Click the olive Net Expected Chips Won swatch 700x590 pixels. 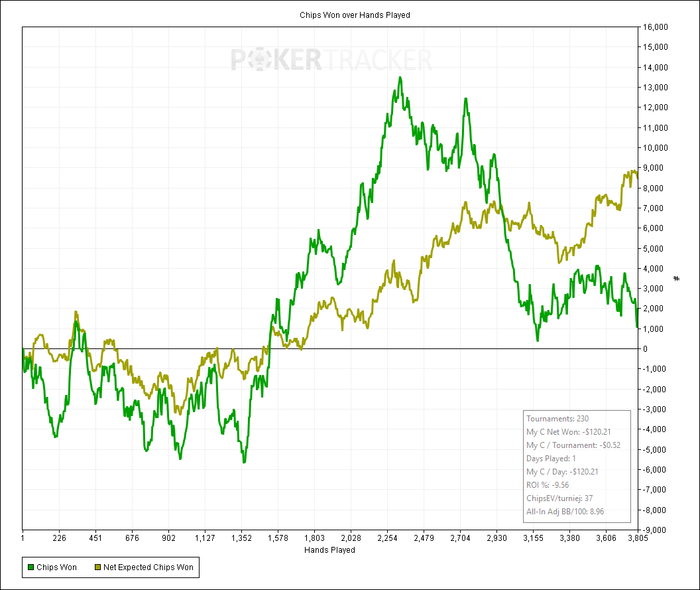point(98,567)
